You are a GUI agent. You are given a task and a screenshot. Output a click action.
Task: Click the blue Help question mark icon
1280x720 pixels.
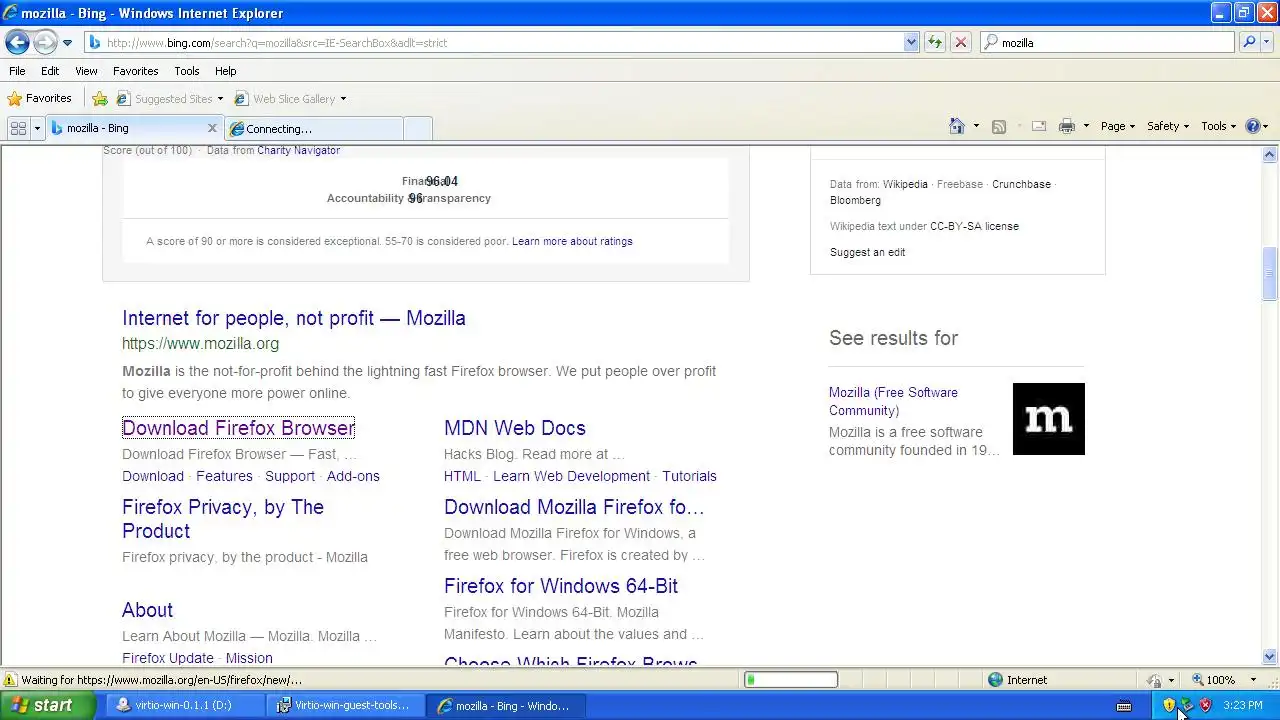(x=1255, y=126)
